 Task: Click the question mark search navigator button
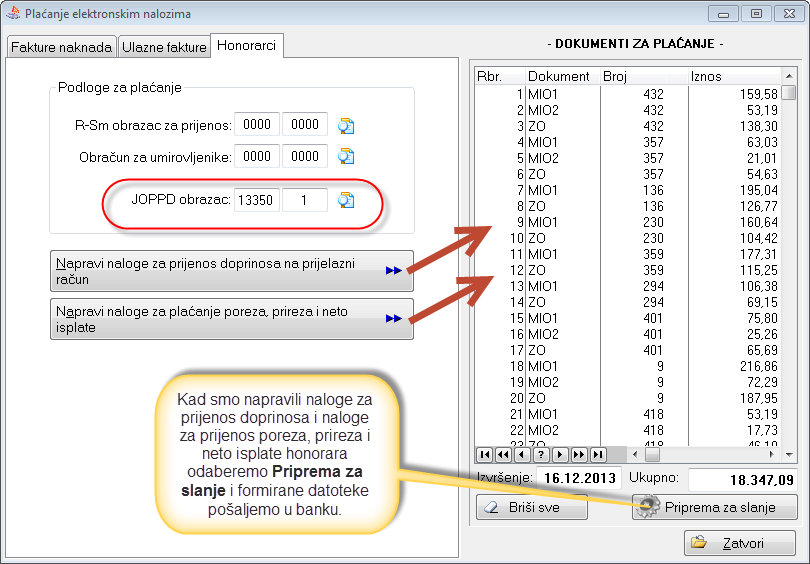(541, 454)
